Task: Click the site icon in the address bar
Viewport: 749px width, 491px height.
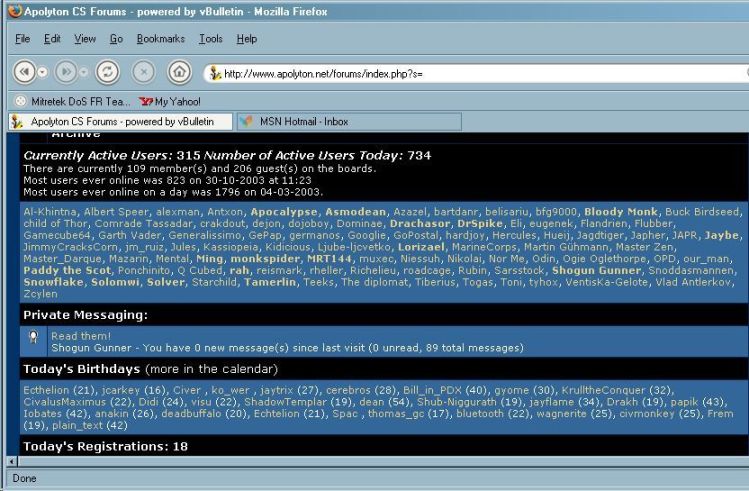Action: click(214, 73)
